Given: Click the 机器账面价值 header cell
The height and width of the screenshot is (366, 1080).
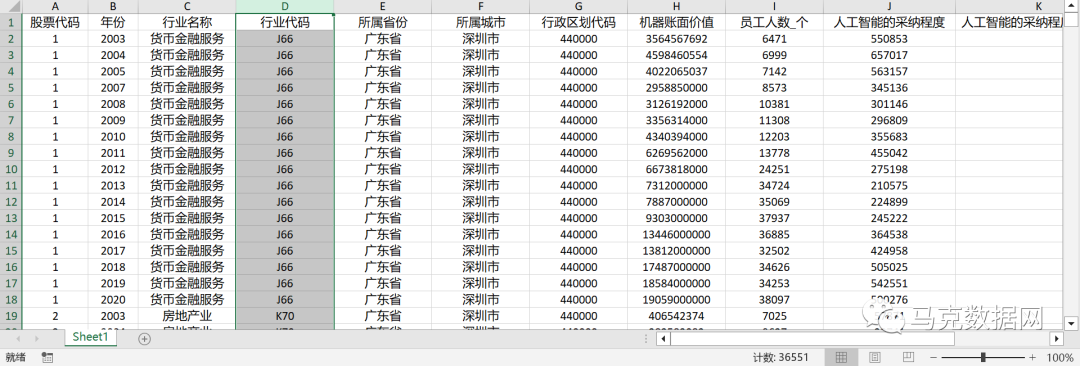Looking at the screenshot, I should coord(676,22).
